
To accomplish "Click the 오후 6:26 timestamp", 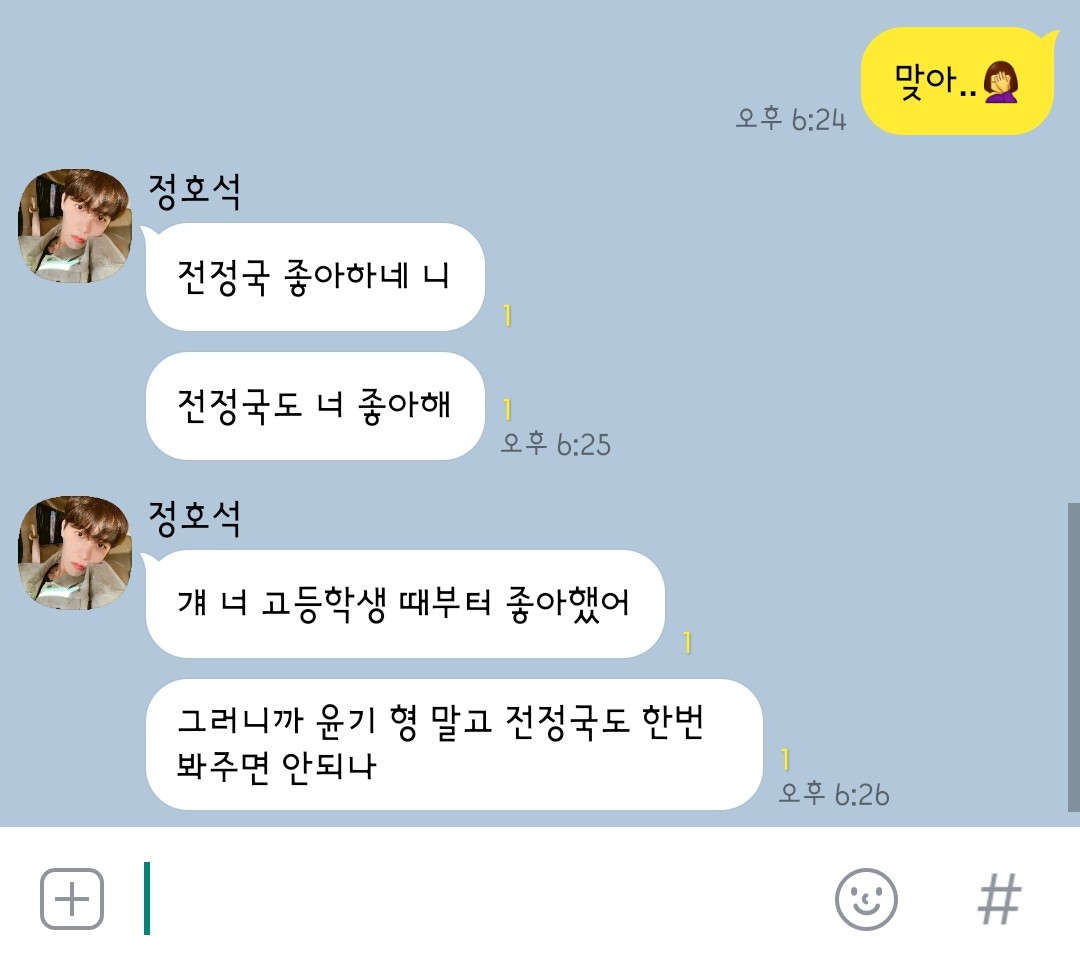I will 834,794.
